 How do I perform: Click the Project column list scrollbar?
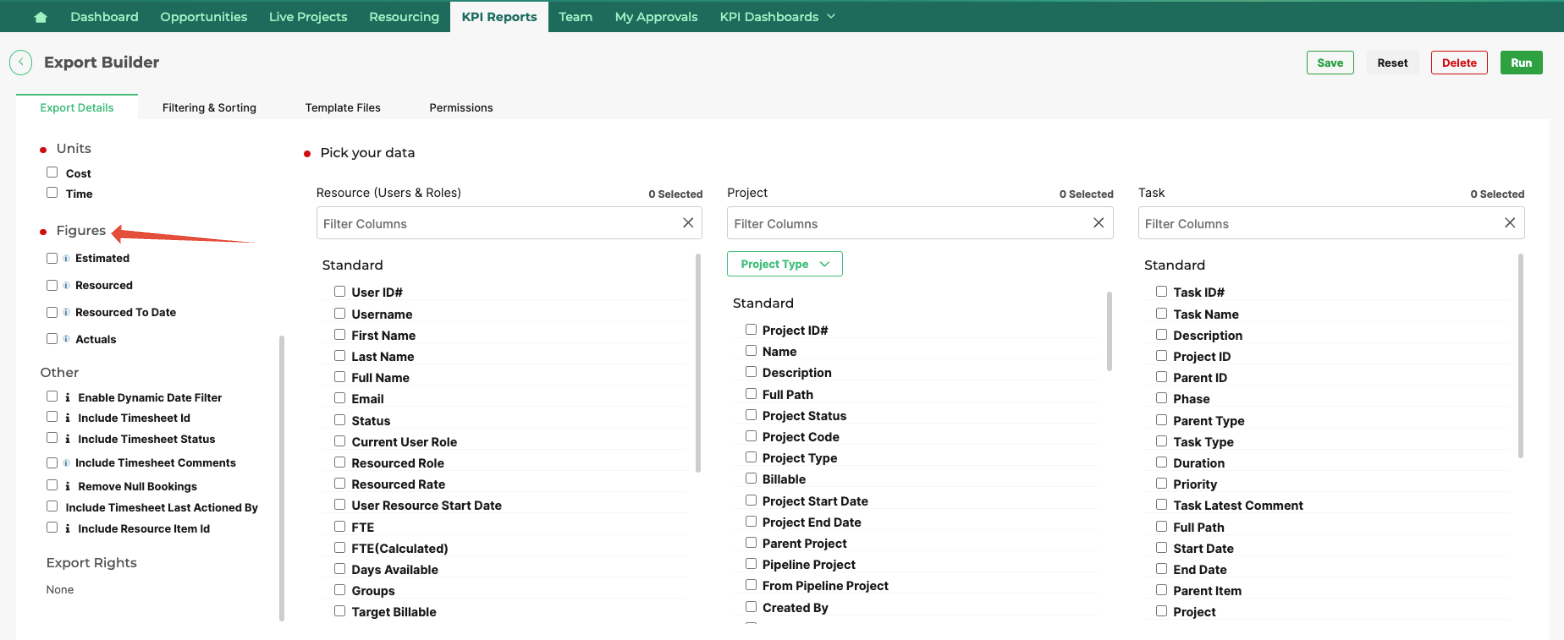click(x=1108, y=331)
